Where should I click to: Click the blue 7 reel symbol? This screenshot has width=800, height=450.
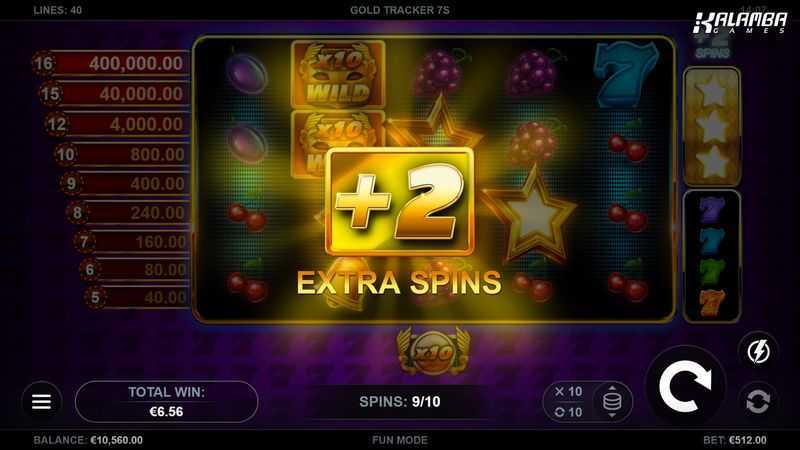pyautogui.click(x=626, y=74)
